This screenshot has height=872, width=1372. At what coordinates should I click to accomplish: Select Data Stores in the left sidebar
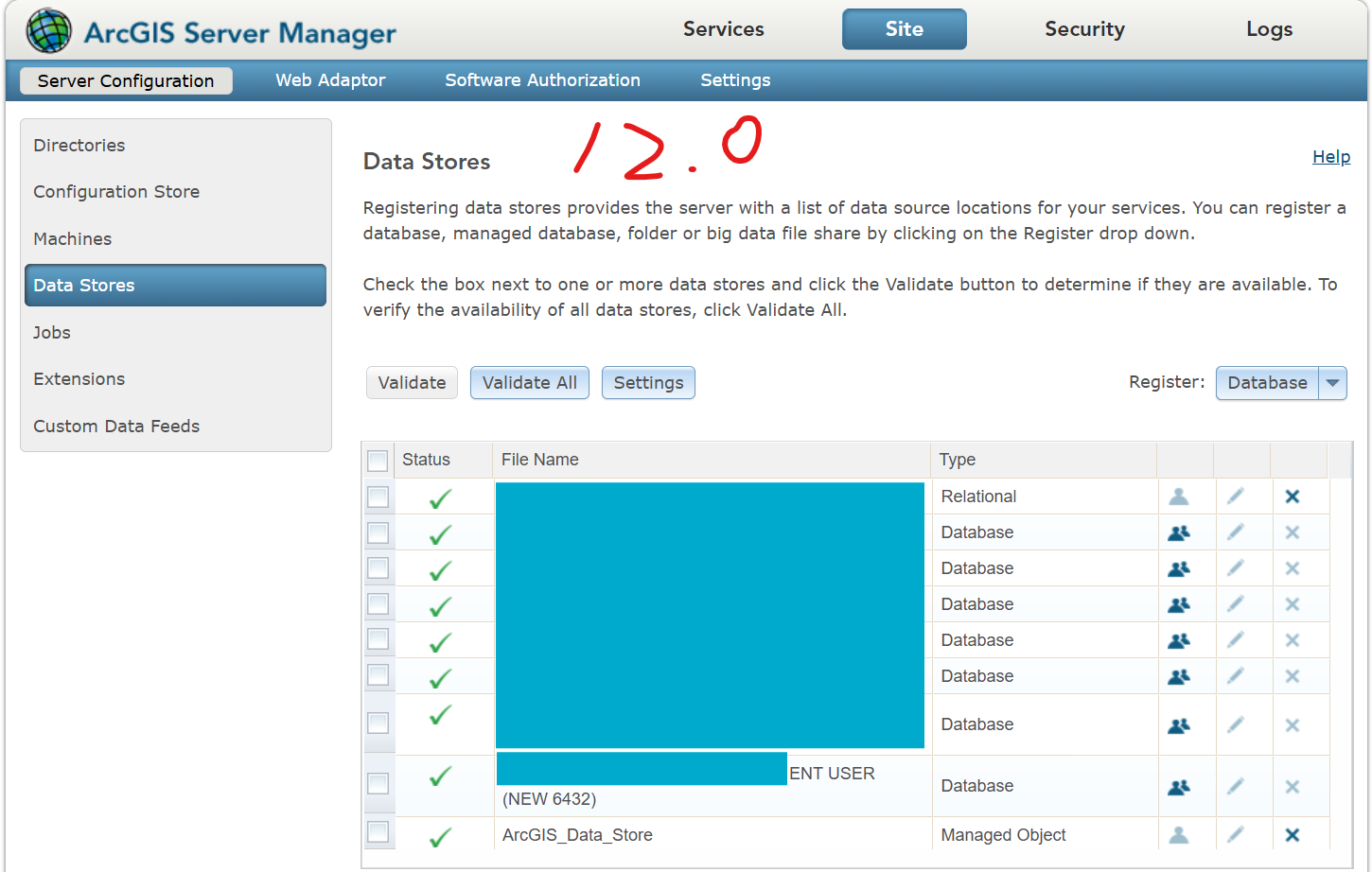pos(175,286)
